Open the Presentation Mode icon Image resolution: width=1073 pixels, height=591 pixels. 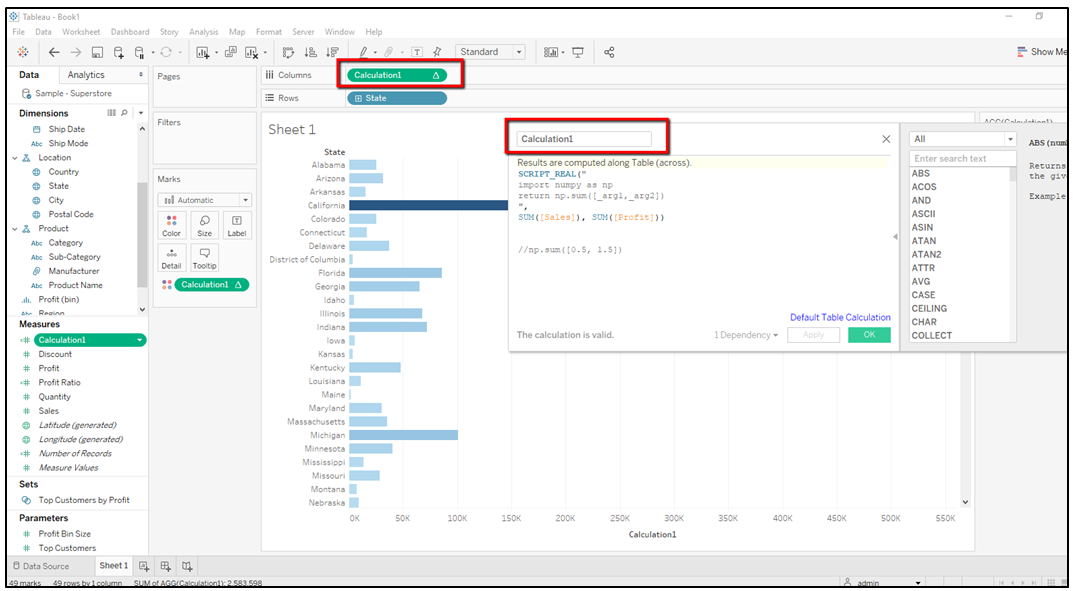click(x=578, y=52)
